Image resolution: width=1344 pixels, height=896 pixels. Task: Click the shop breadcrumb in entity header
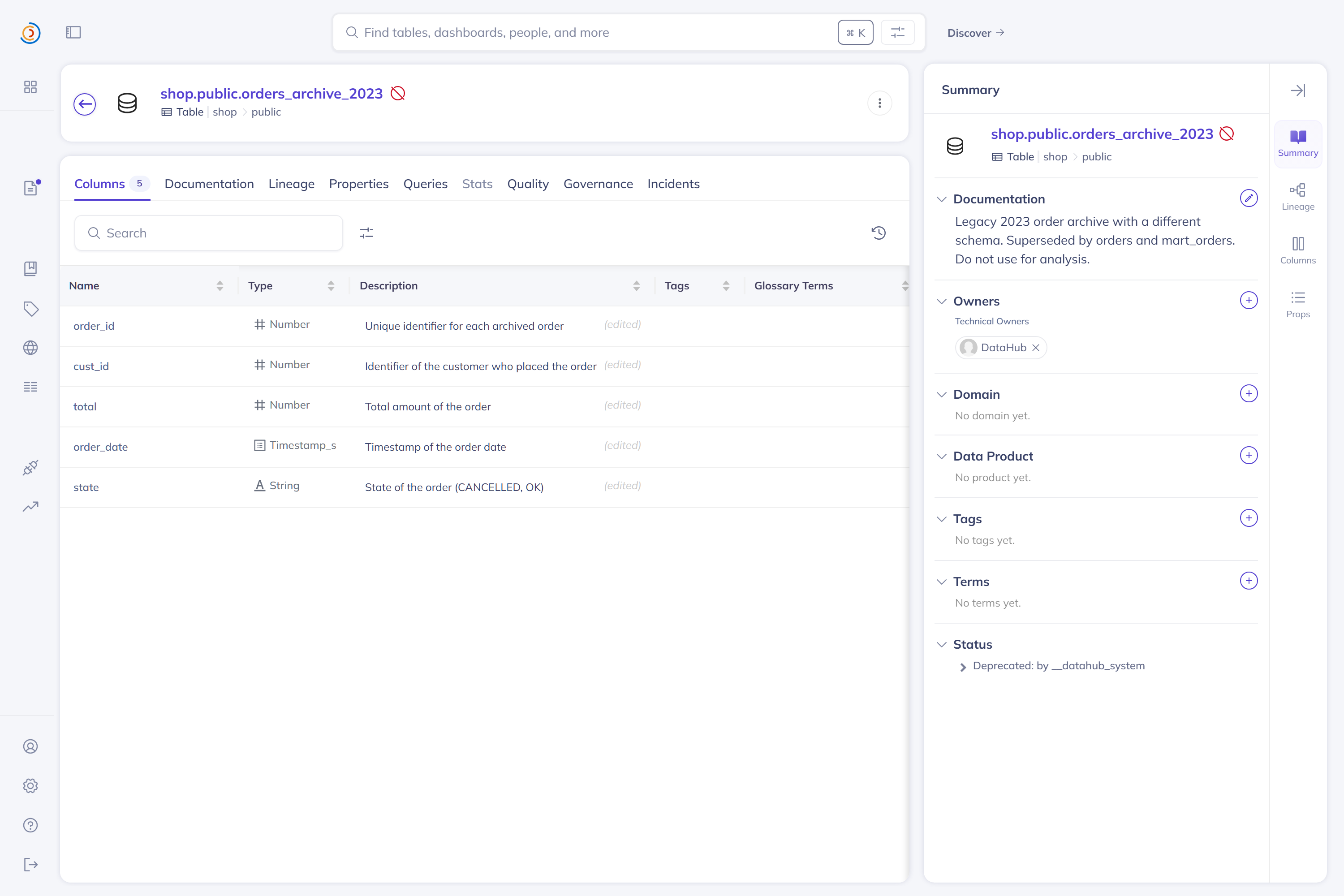click(224, 112)
